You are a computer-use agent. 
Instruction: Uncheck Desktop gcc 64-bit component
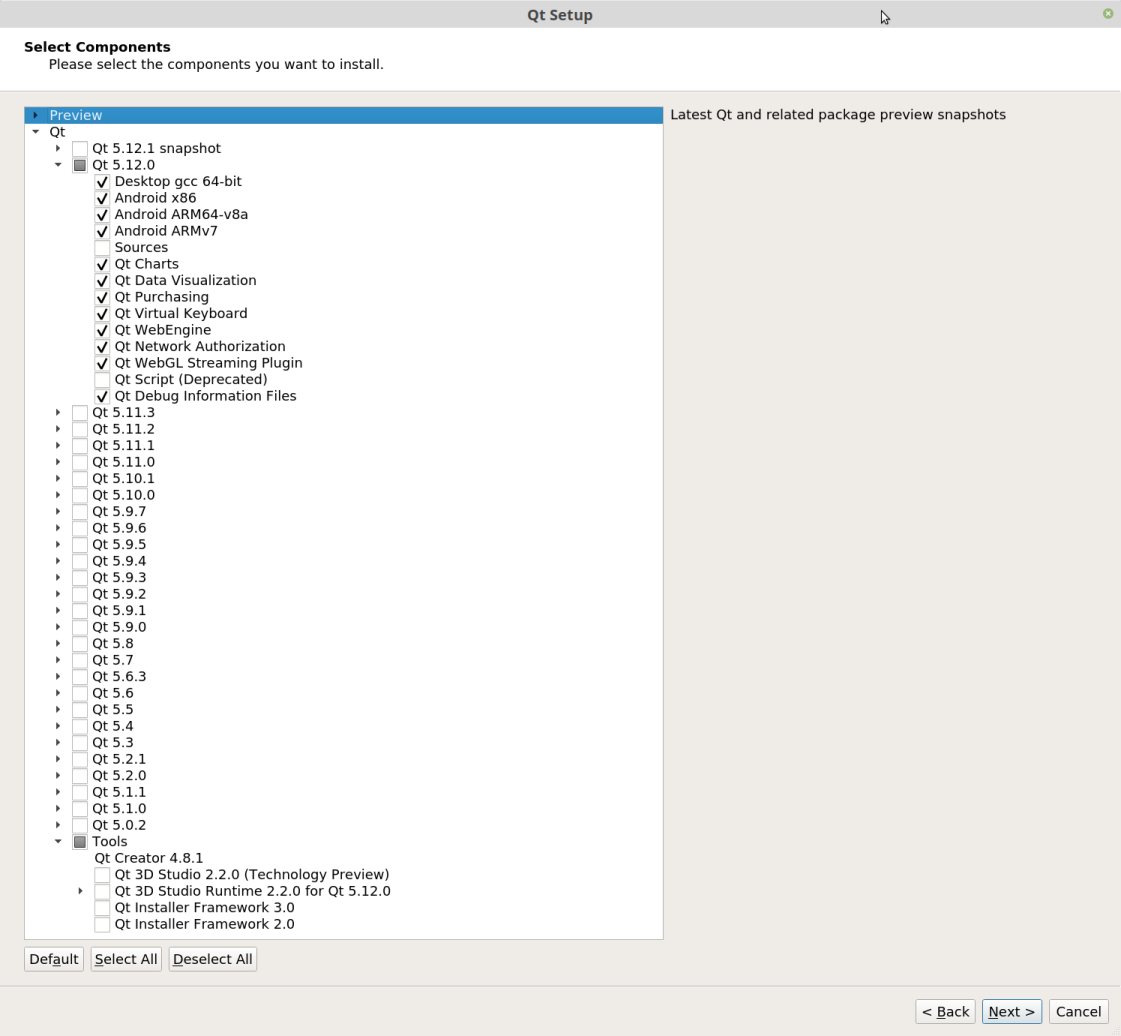pyautogui.click(x=102, y=182)
